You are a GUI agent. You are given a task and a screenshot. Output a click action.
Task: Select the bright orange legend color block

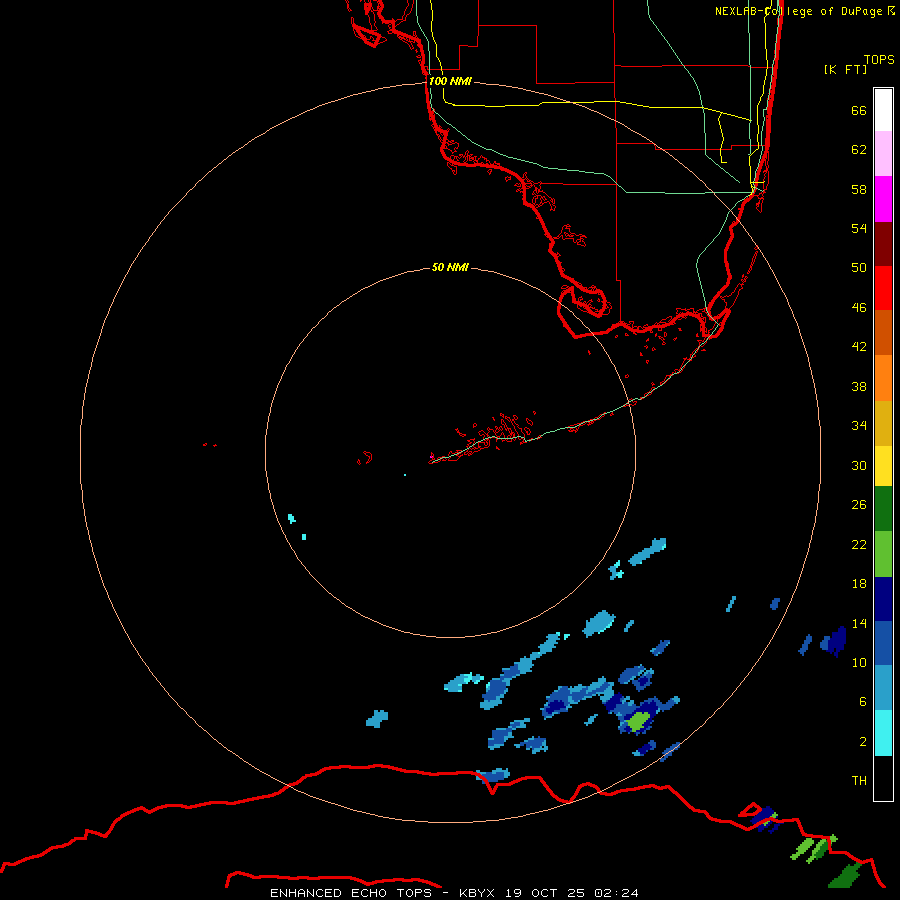click(883, 378)
